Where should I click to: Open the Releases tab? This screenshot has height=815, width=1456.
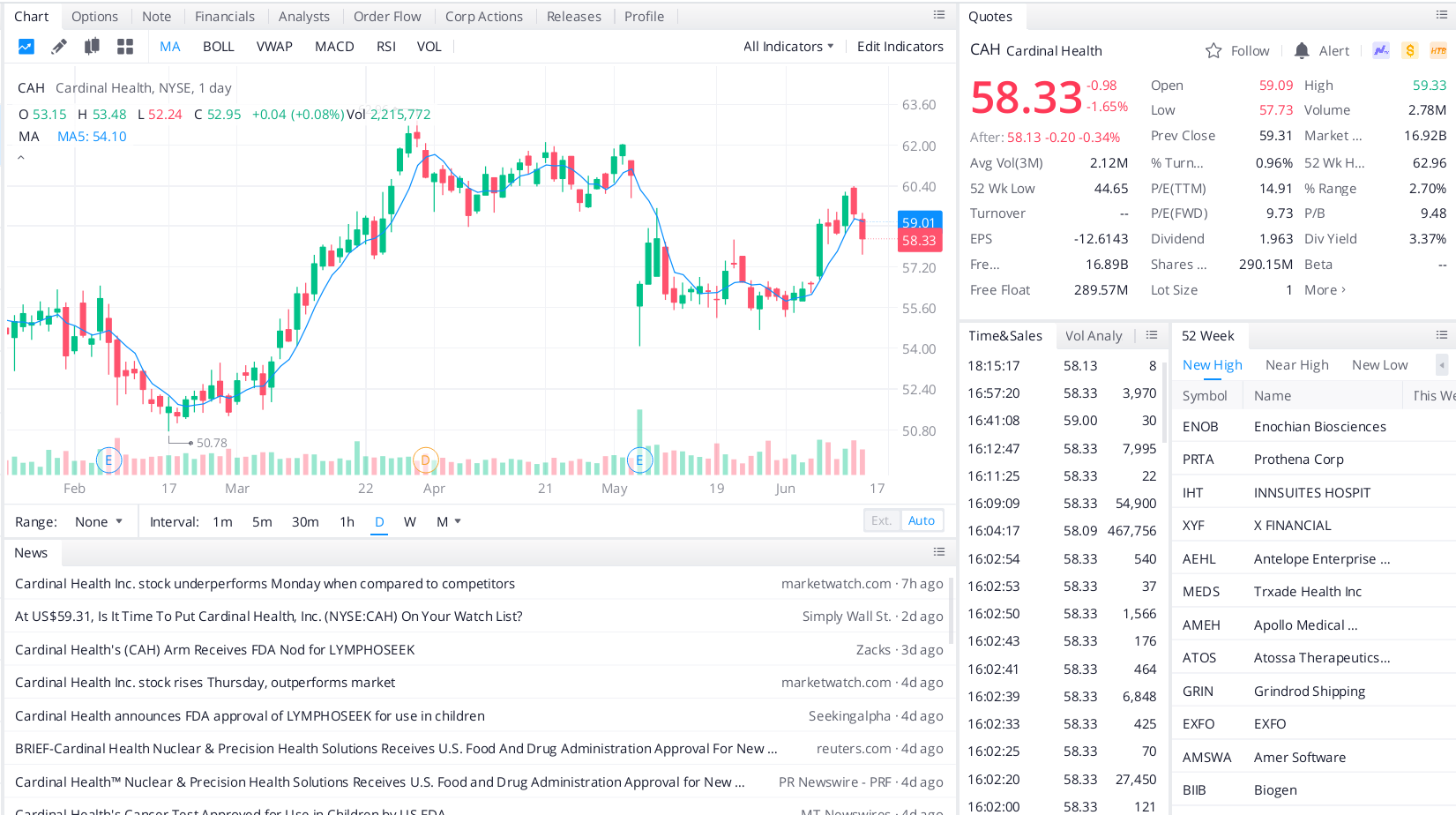574,17
